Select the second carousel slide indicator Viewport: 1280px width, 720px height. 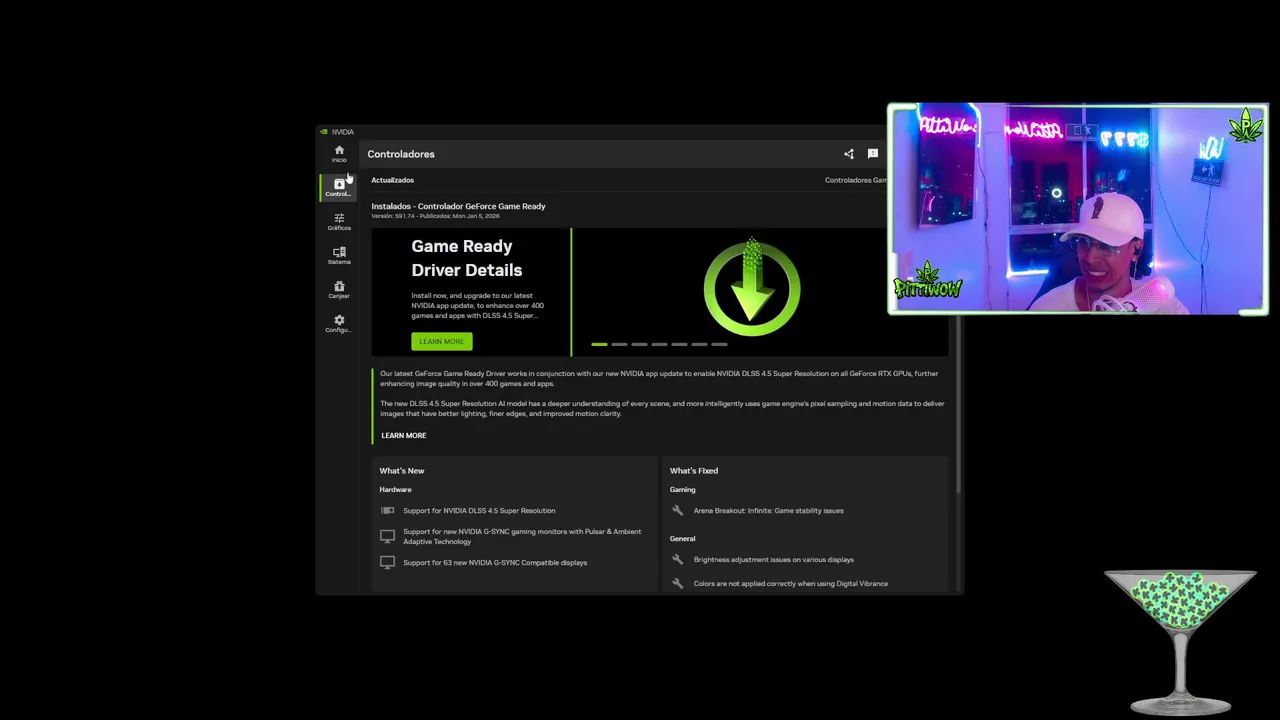coord(619,344)
